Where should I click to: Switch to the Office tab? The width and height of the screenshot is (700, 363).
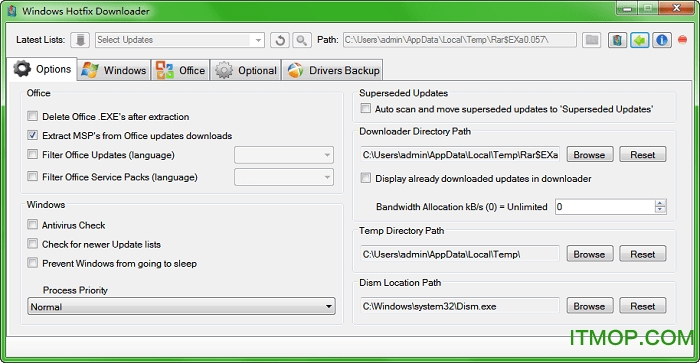point(180,71)
